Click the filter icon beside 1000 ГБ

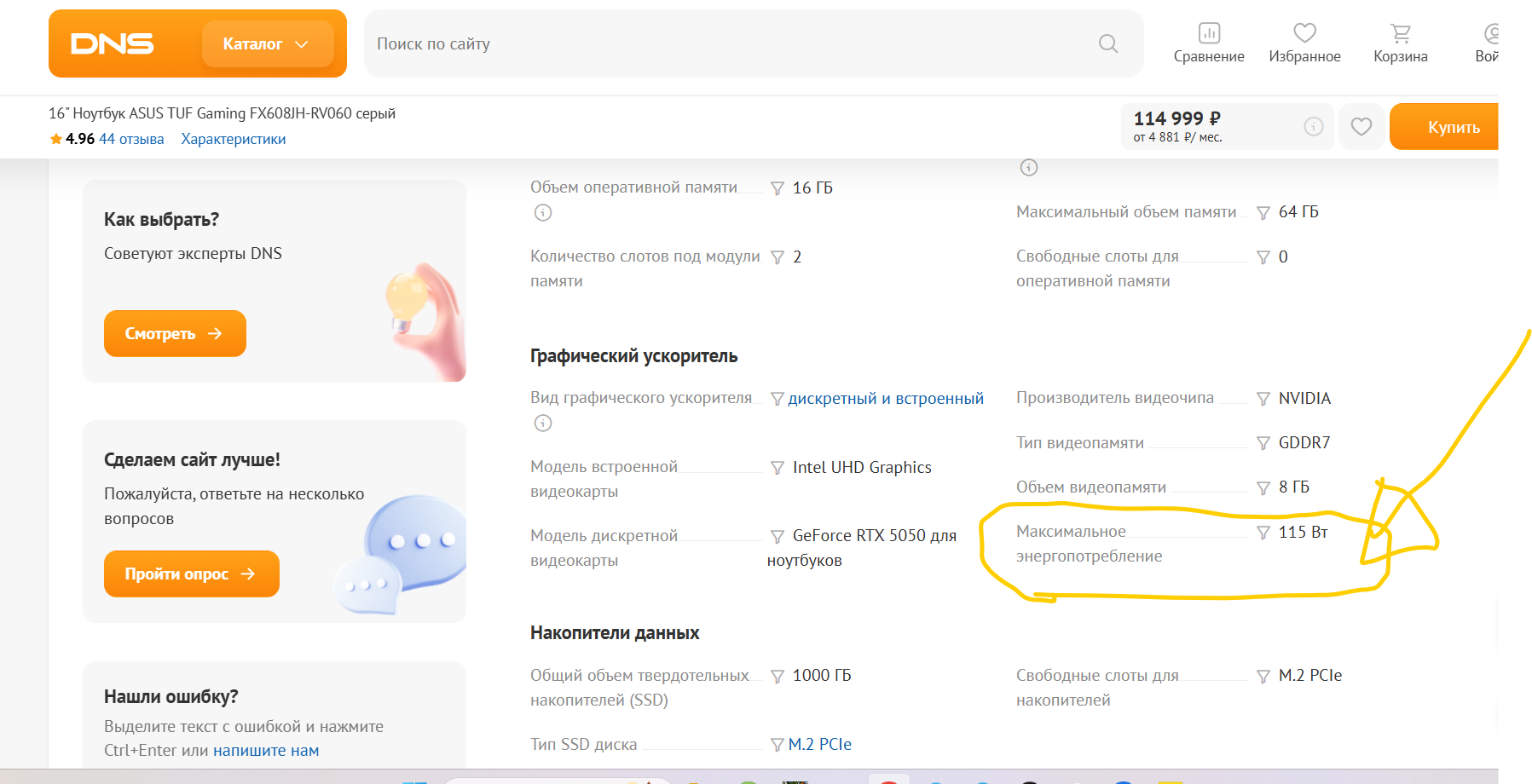coord(778,676)
